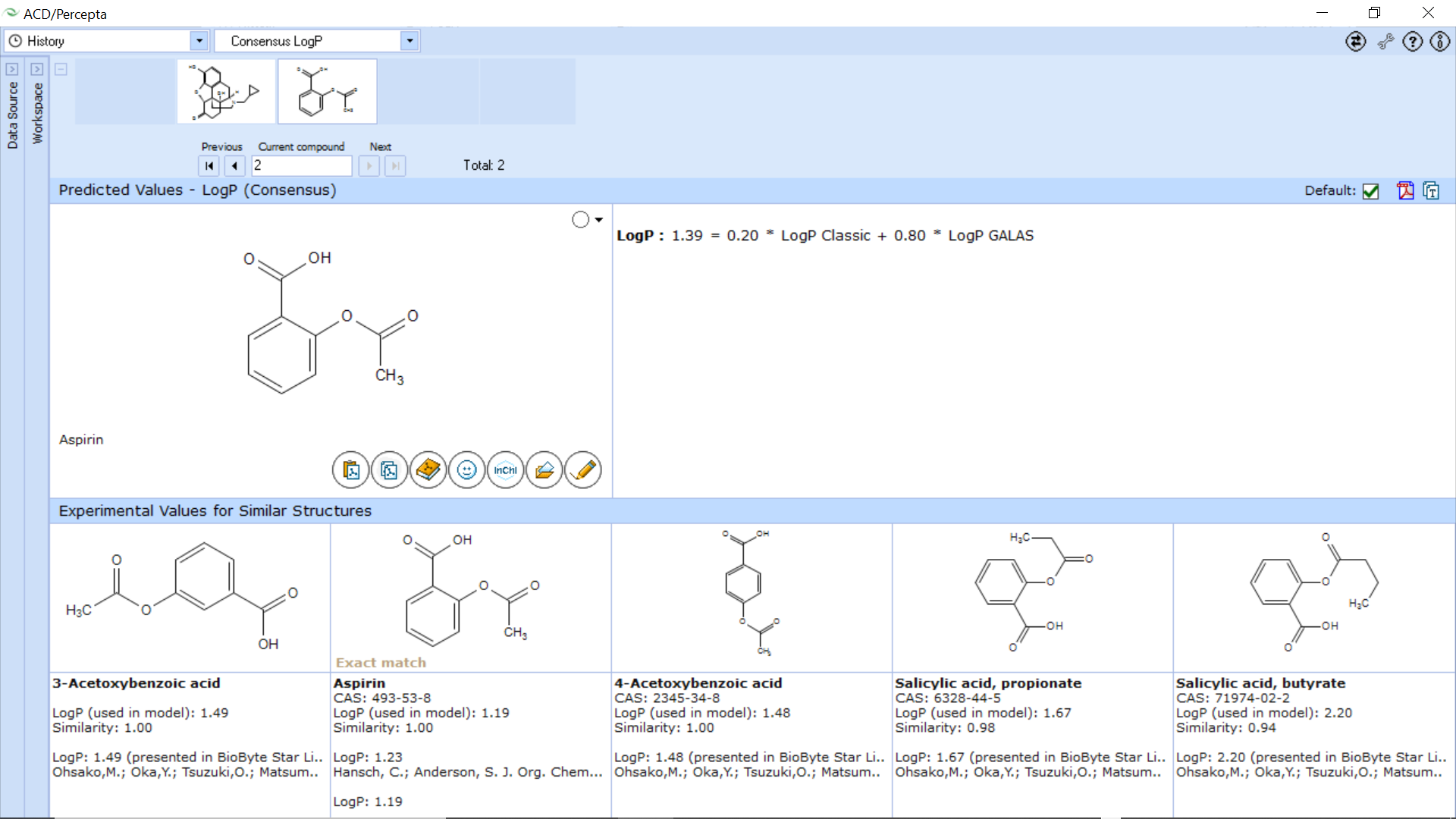The width and height of the screenshot is (1456, 819).
Task: Click the smiley face feedback icon
Action: [x=466, y=470]
